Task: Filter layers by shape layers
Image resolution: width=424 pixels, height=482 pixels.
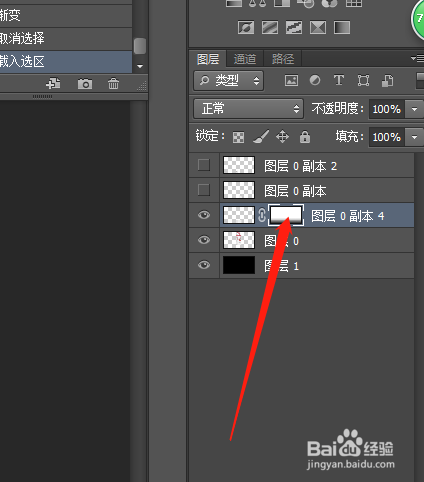Action: coord(363,80)
